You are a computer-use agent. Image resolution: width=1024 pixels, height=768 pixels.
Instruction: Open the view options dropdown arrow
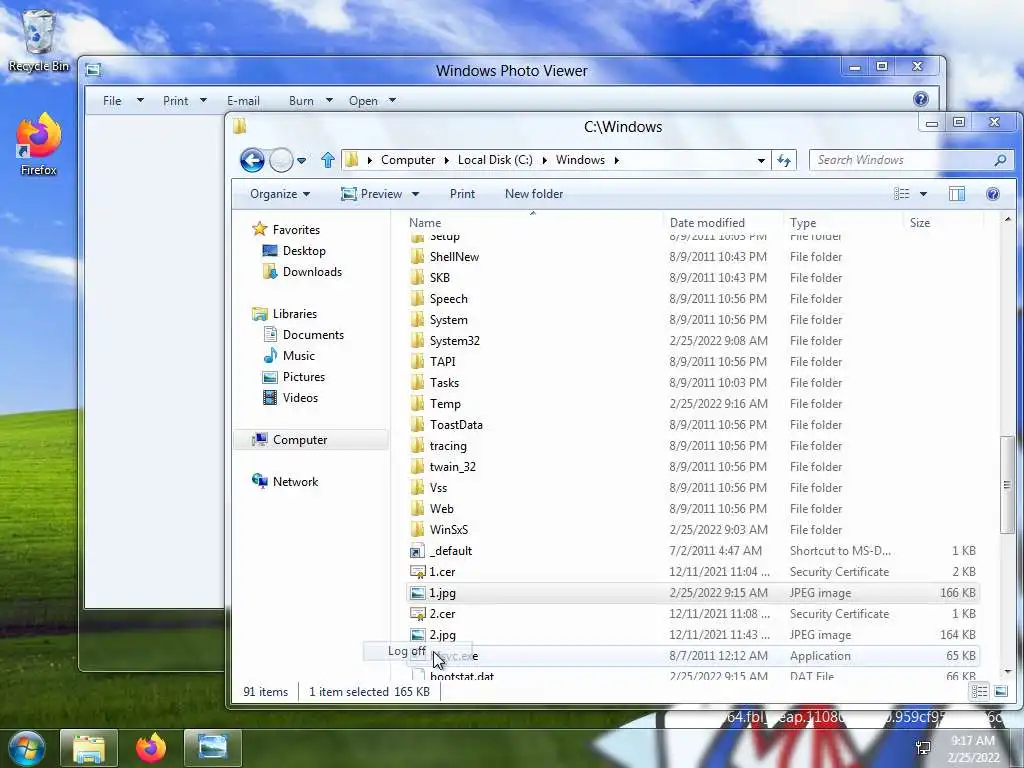point(923,194)
